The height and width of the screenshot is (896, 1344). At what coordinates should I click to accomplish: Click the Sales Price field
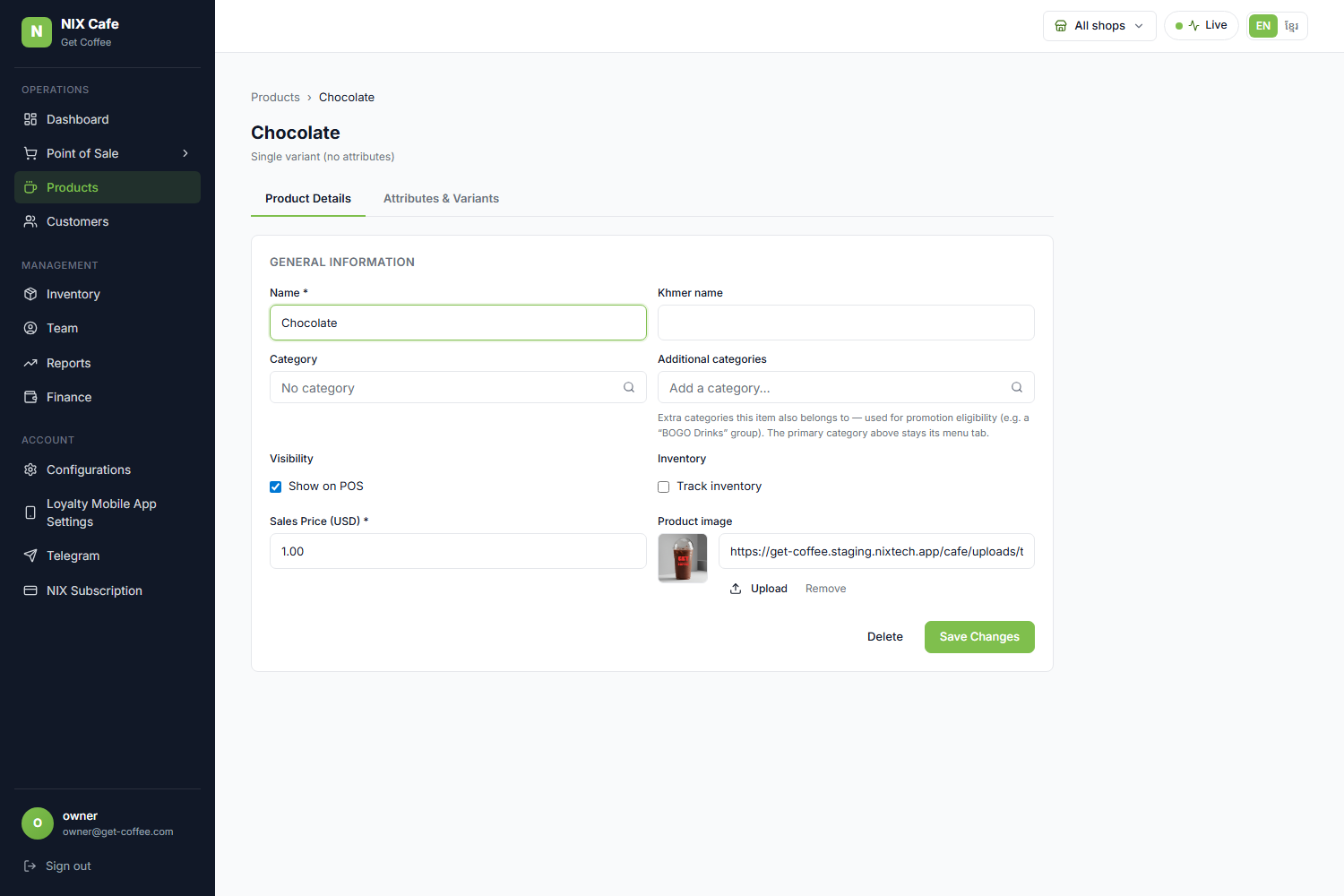pyautogui.click(x=458, y=551)
